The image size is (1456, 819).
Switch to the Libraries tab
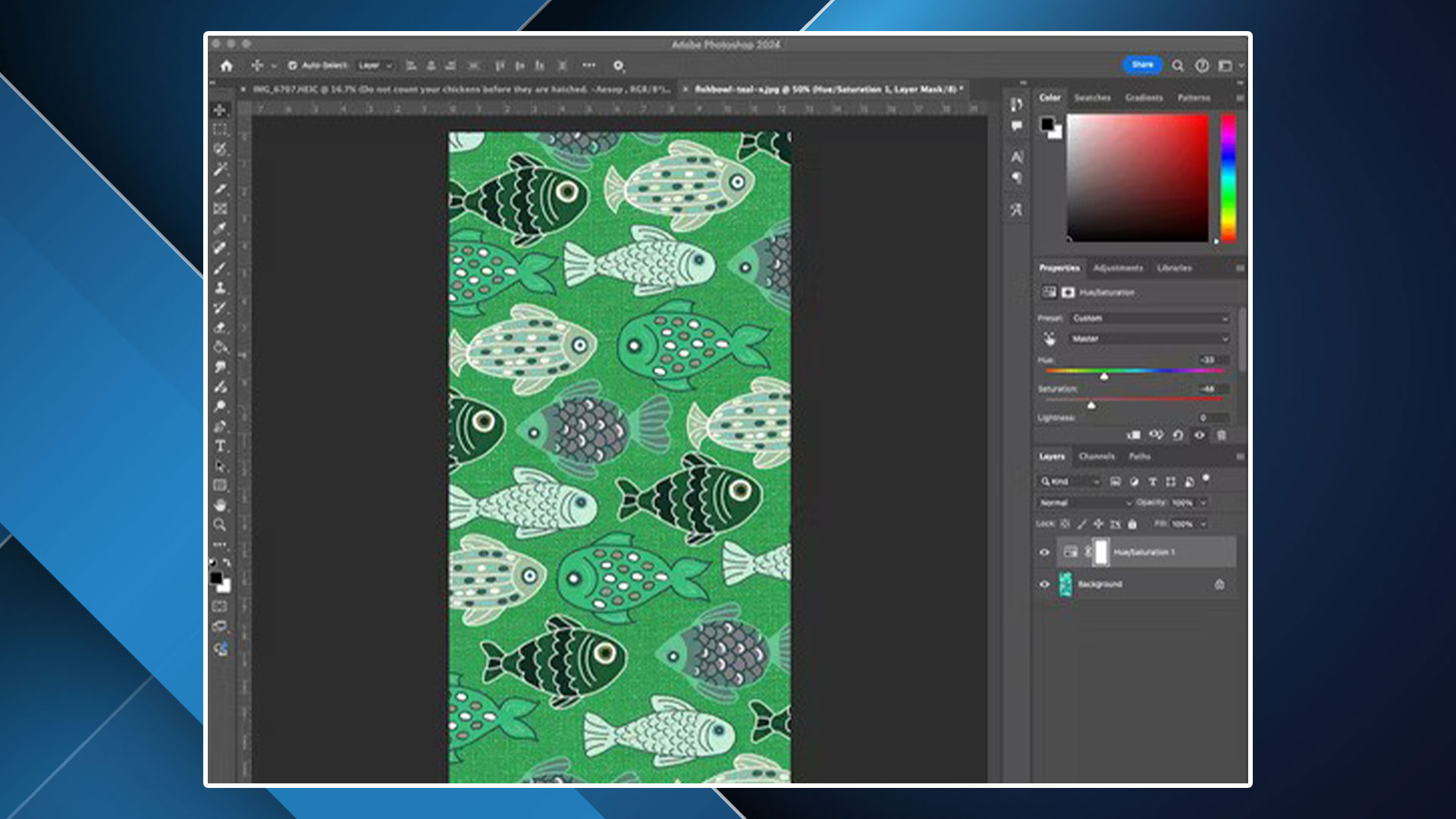tap(1174, 268)
